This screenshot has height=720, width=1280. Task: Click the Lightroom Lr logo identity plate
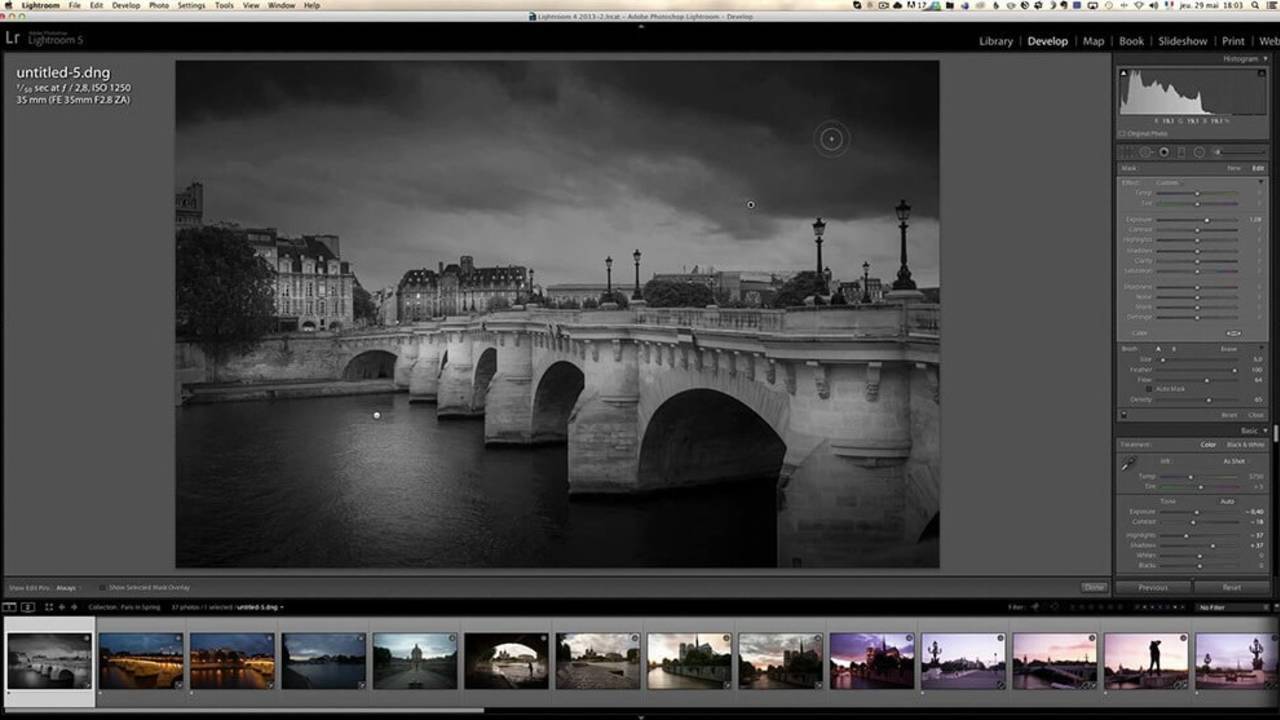click(13, 39)
